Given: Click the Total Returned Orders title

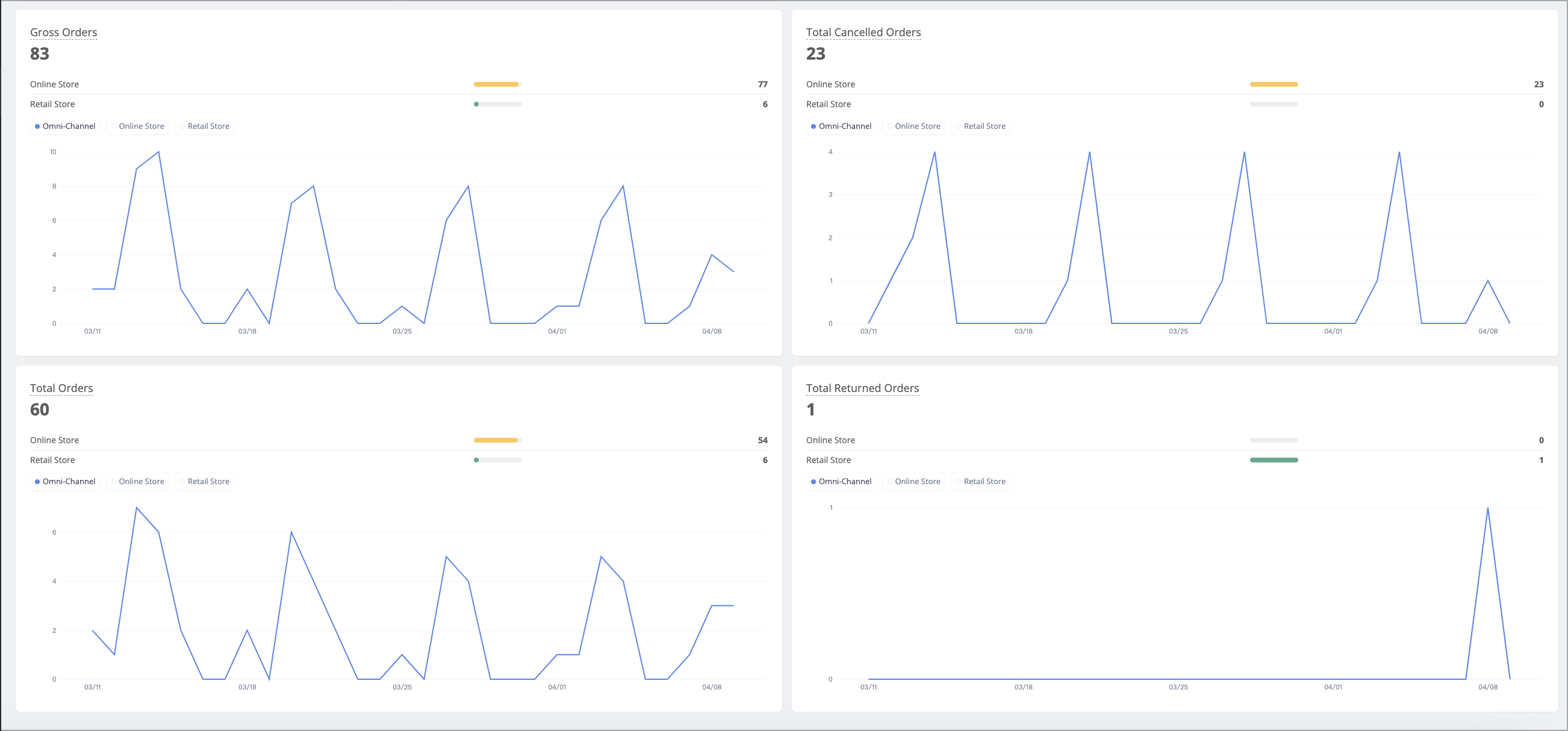Looking at the screenshot, I should tap(862, 388).
